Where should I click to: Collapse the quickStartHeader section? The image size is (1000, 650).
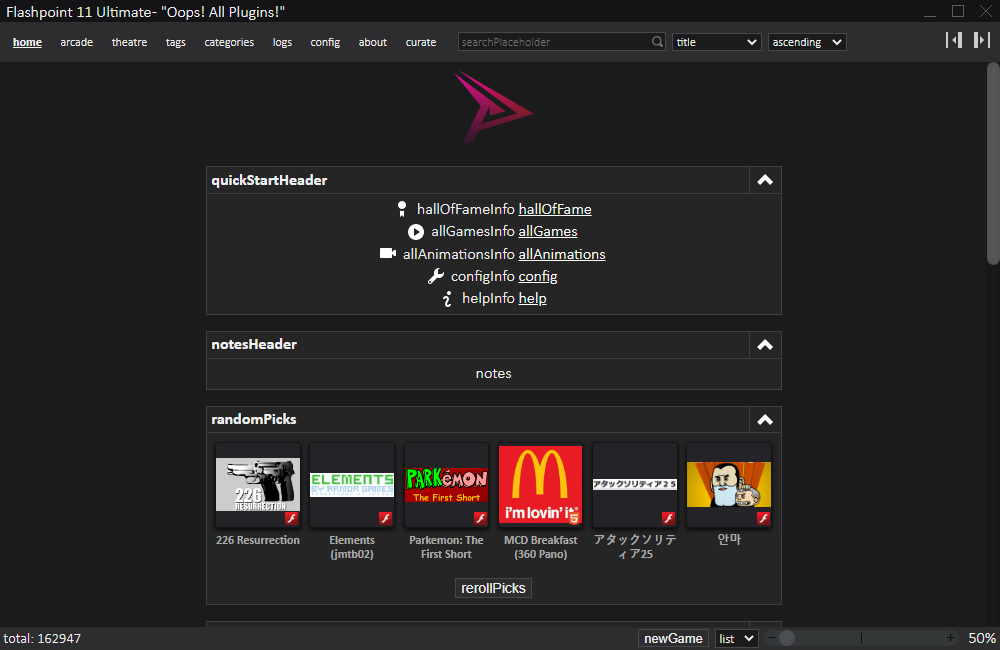click(x=764, y=180)
